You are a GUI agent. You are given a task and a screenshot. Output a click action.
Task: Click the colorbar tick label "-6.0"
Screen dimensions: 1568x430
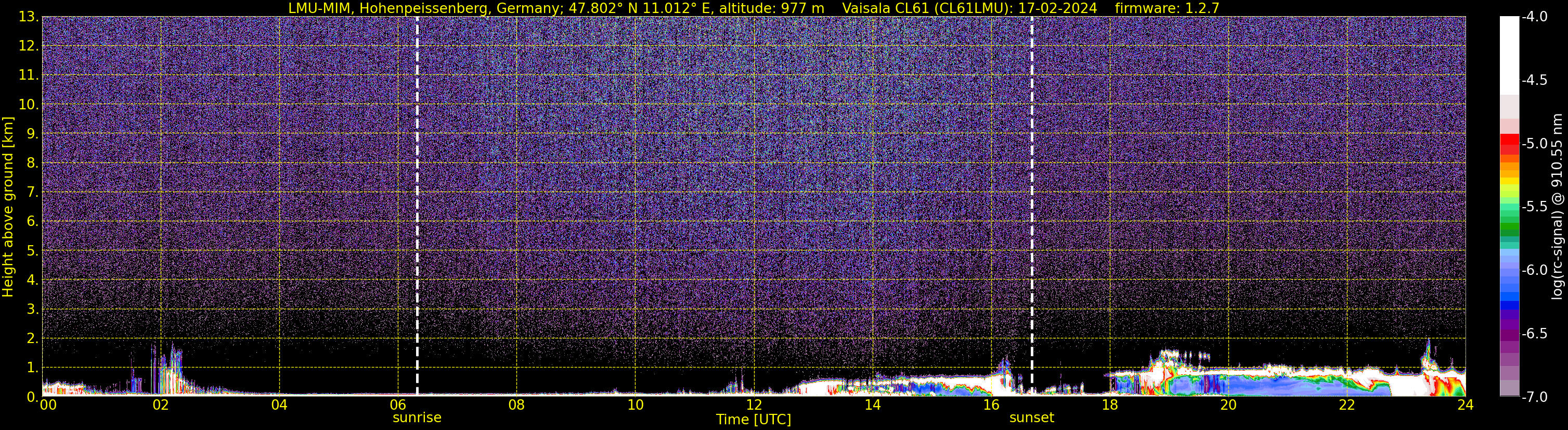point(1534,270)
